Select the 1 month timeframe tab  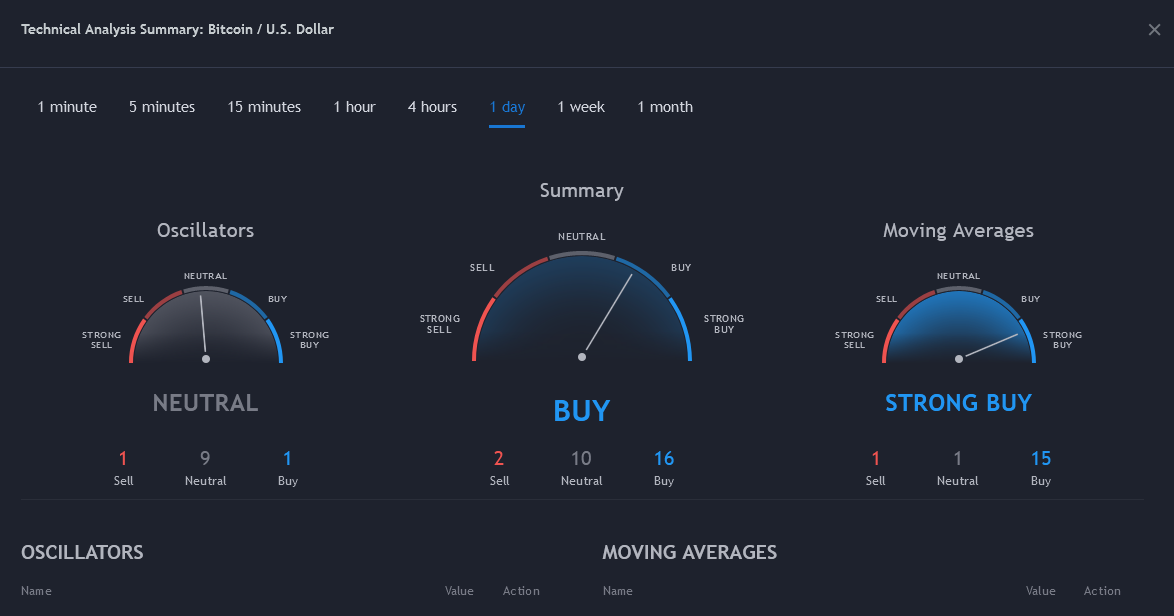coord(665,107)
